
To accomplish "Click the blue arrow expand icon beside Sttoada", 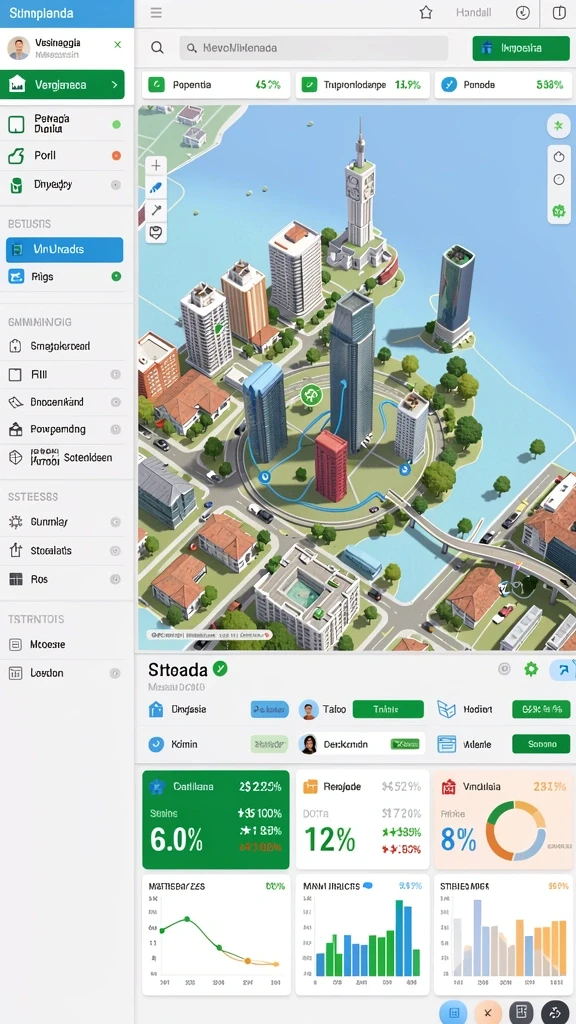I will [x=562, y=669].
